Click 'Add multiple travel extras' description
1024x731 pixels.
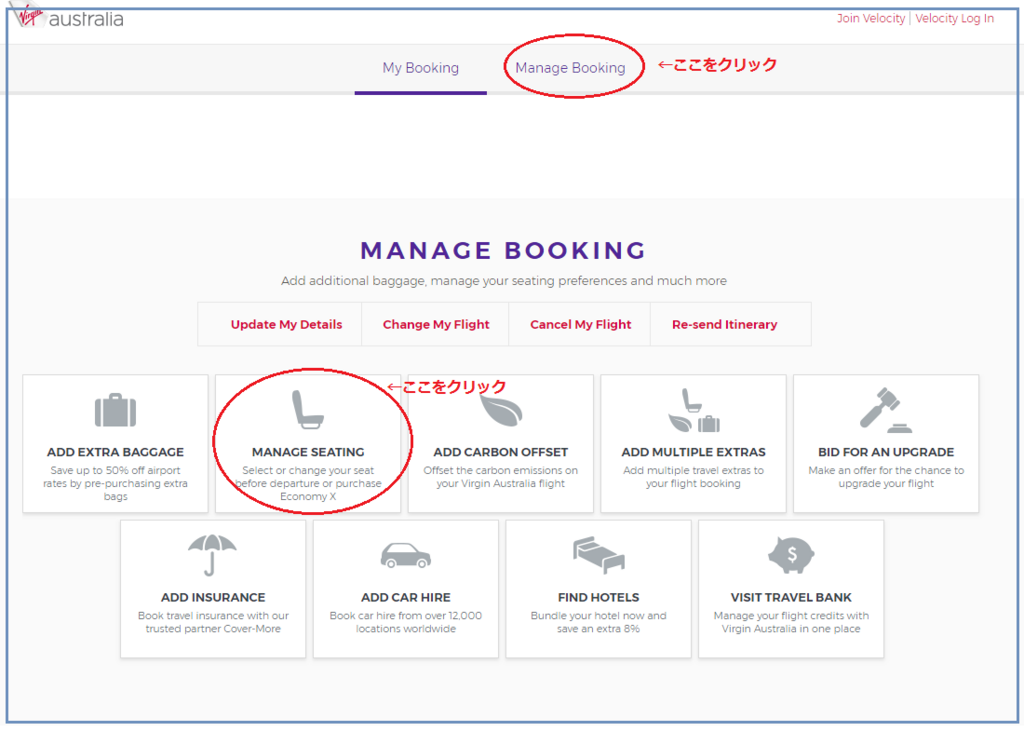(694, 477)
